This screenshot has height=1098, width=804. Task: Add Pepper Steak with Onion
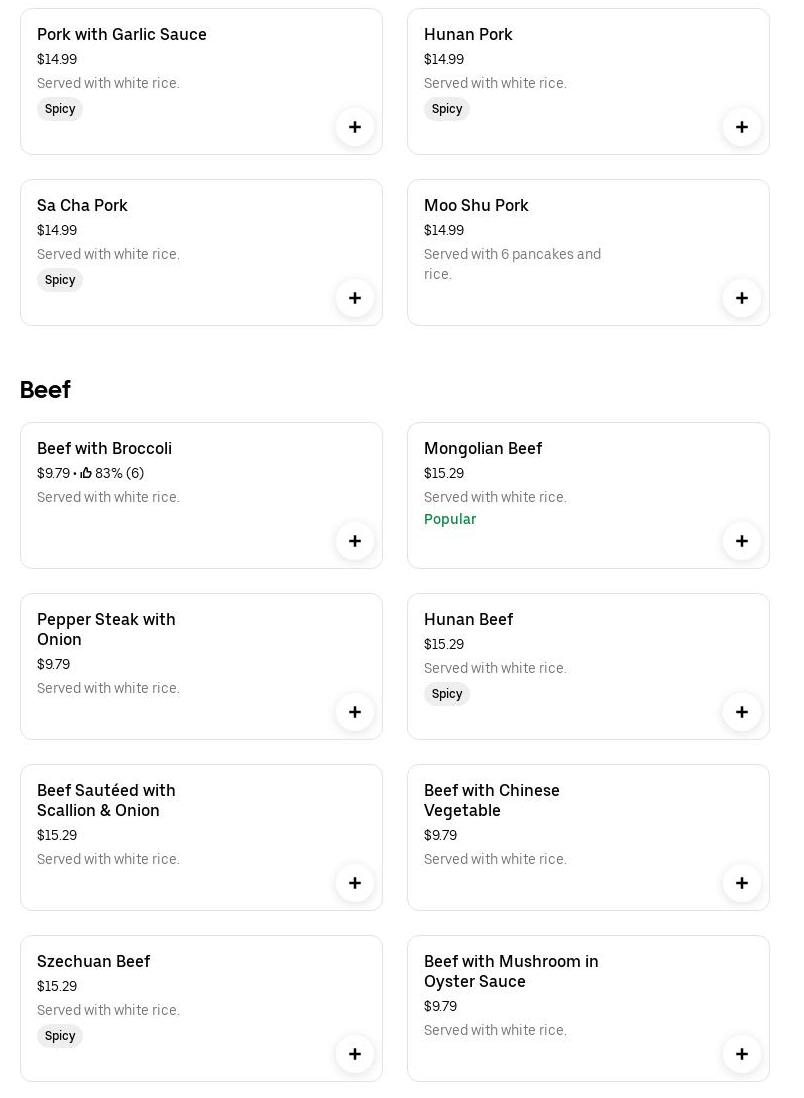355,712
